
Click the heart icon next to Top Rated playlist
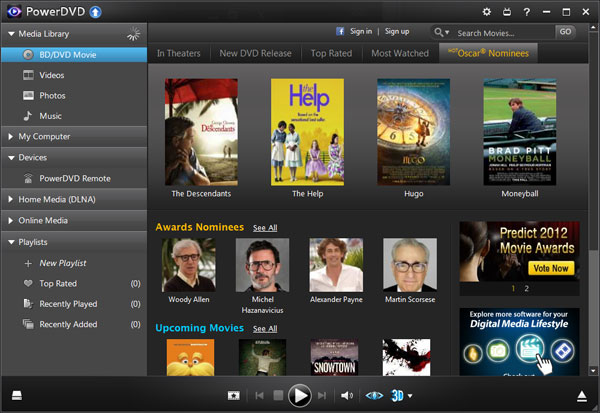click(x=28, y=283)
